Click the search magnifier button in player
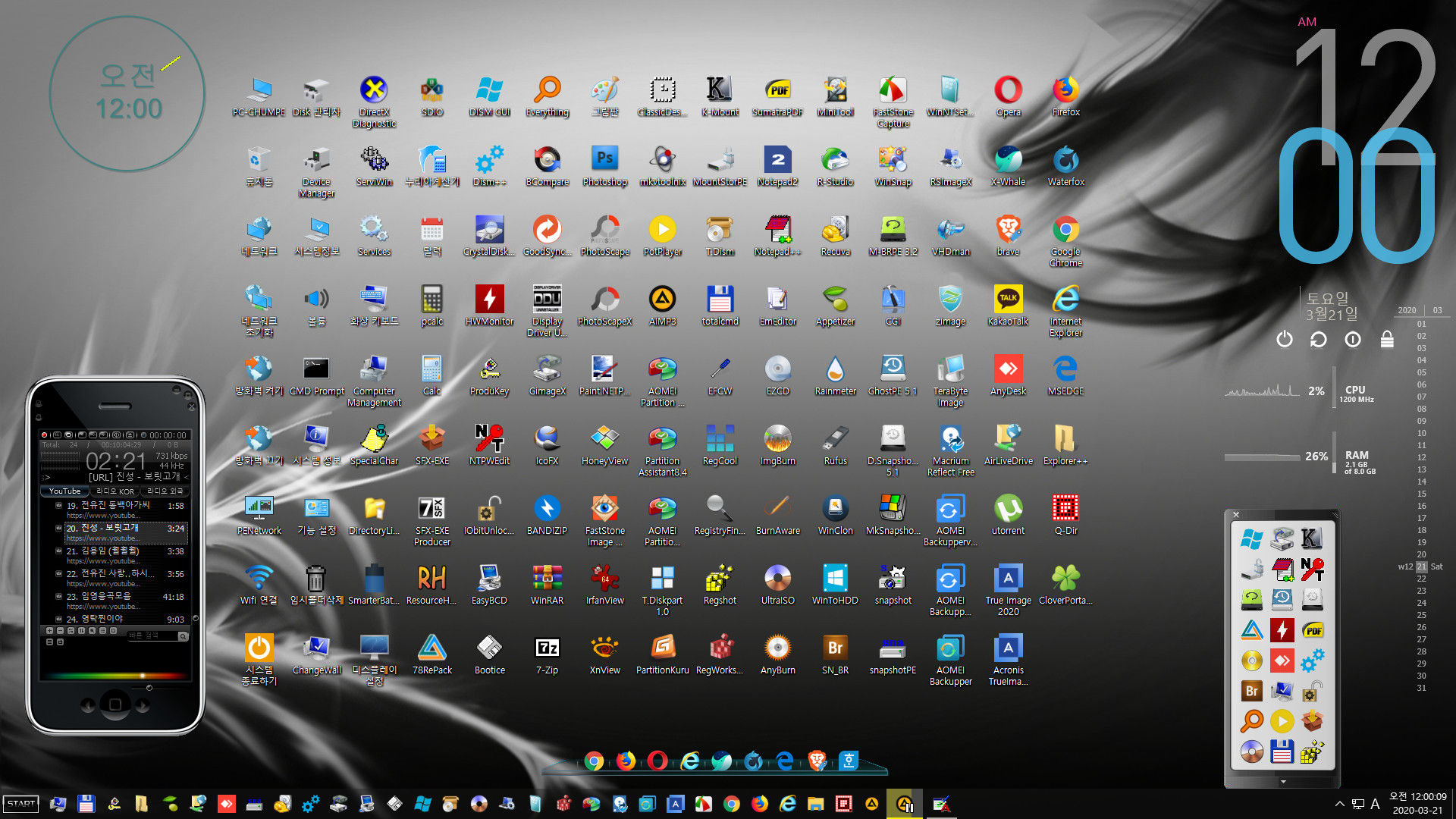The width and height of the screenshot is (1456, 819). pos(183,636)
